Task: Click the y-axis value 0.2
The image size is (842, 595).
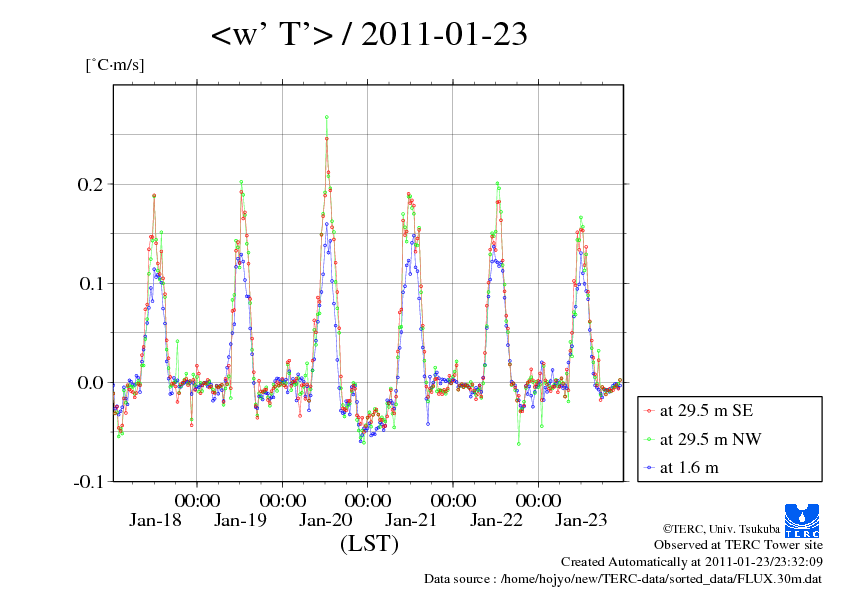Action: coord(90,184)
